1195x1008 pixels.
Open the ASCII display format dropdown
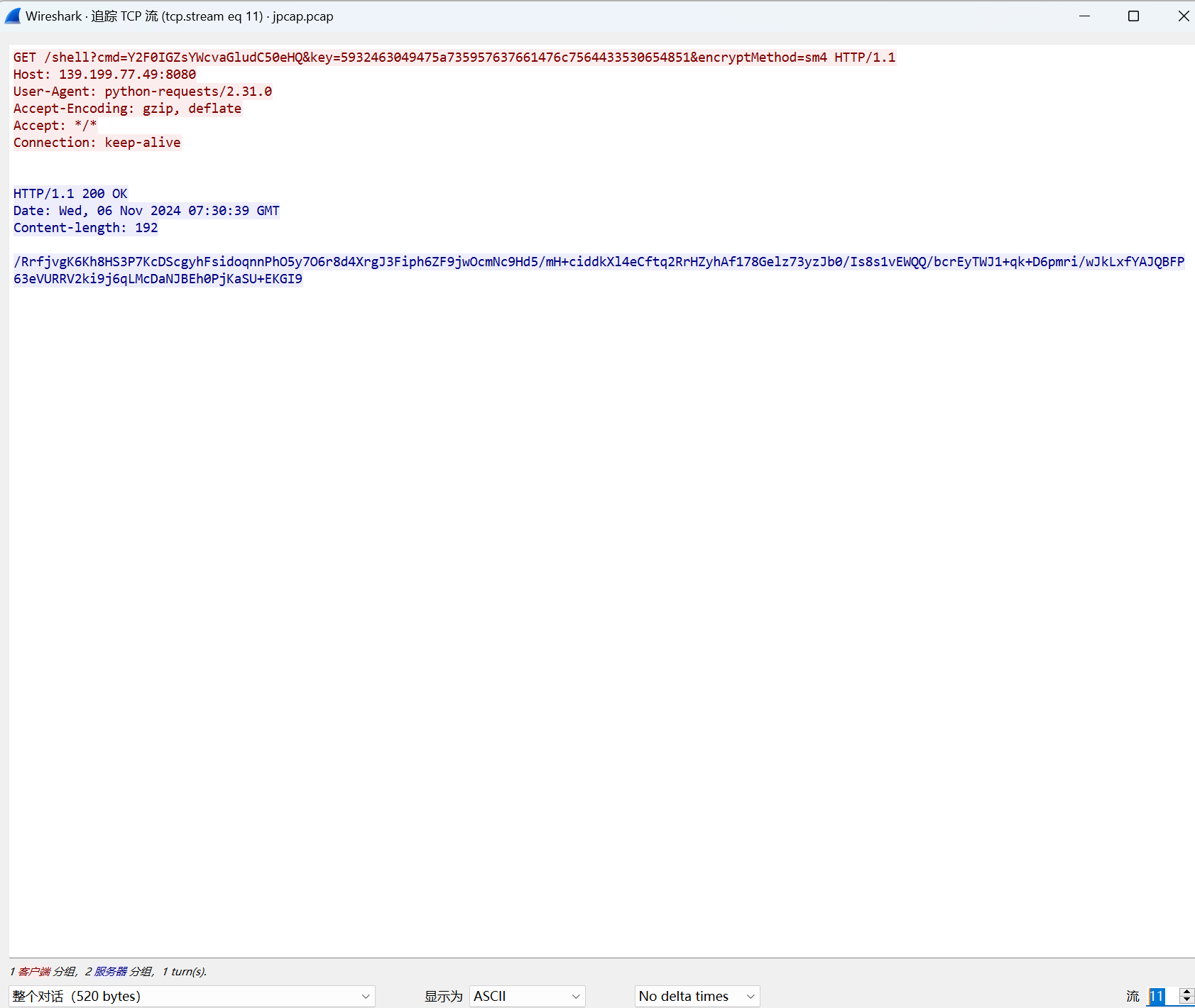[527, 996]
